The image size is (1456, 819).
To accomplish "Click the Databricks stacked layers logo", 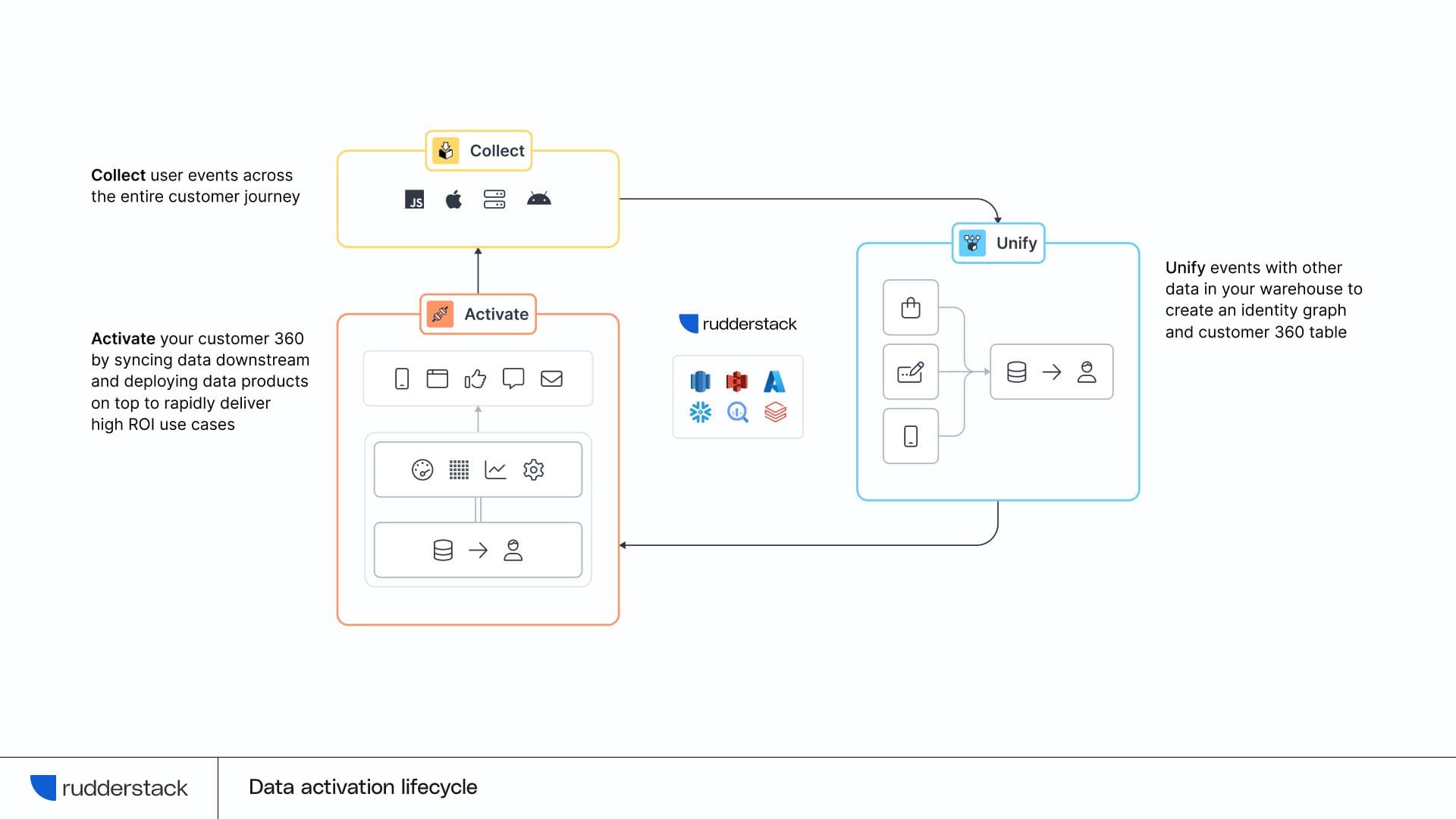I will click(x=775, y=413).
